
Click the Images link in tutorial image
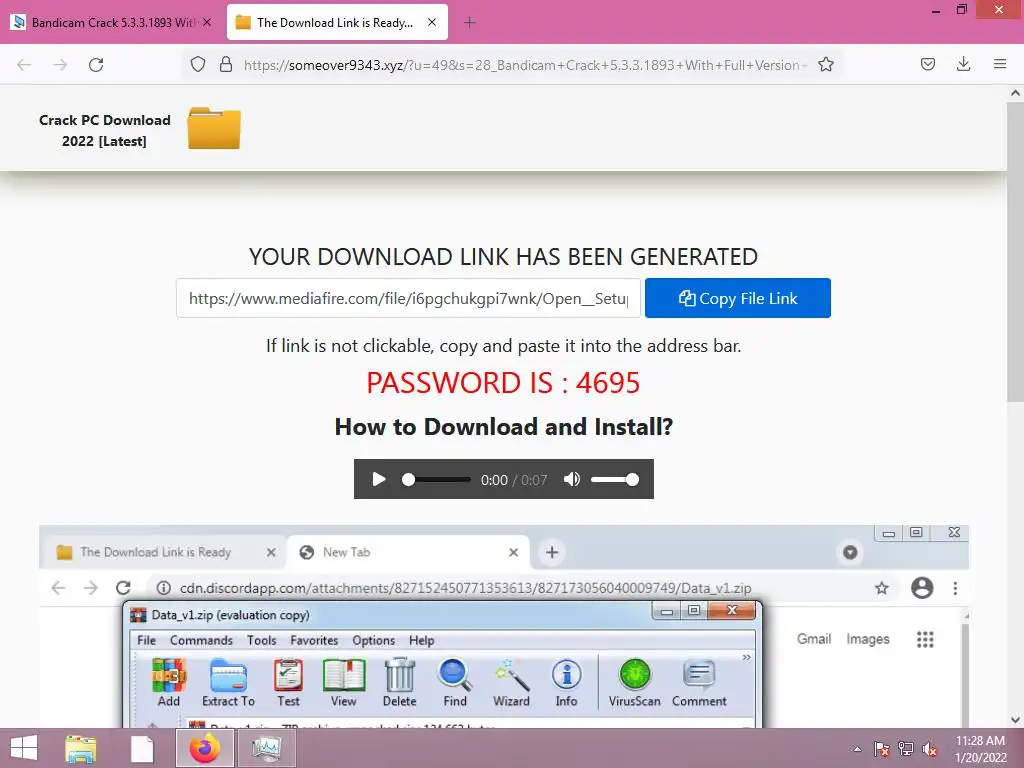click(868, 639)
